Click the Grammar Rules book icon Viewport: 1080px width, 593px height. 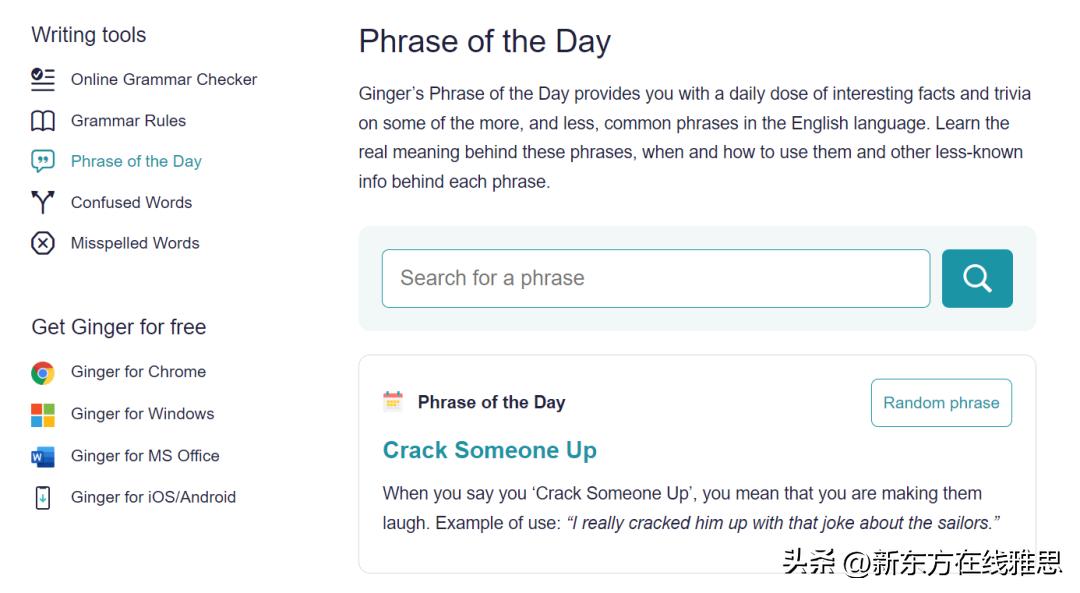(x=43, y=121)
